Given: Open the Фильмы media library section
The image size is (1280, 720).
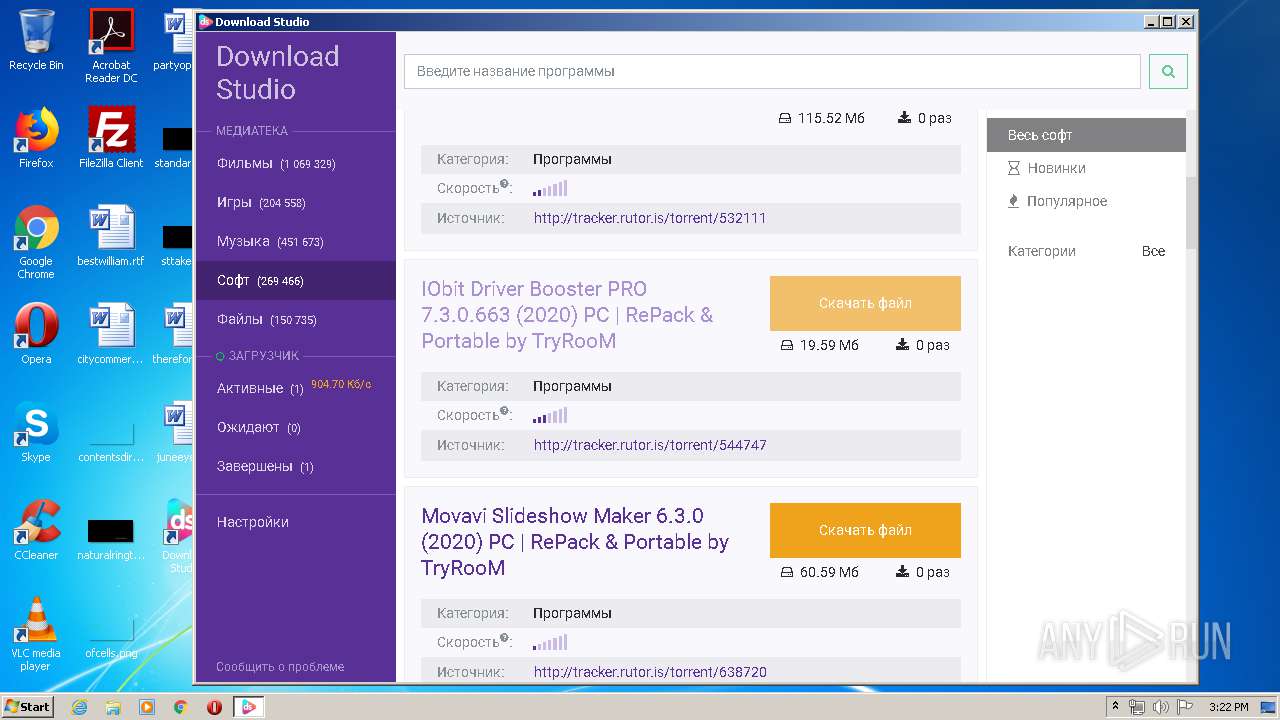Looking at the screenshot, I should (x=296, y=163).
